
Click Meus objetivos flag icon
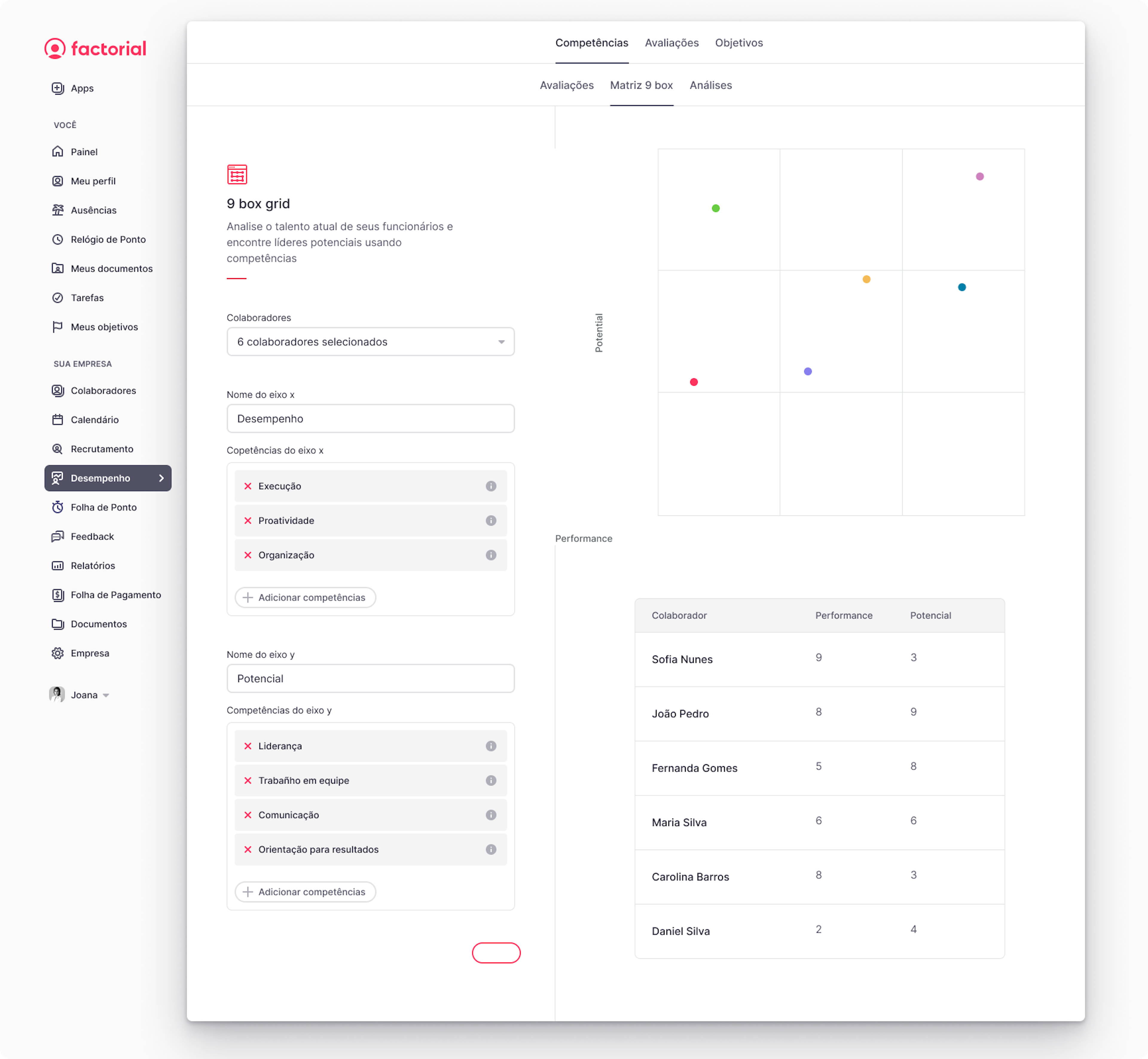(x=58, y=327)
